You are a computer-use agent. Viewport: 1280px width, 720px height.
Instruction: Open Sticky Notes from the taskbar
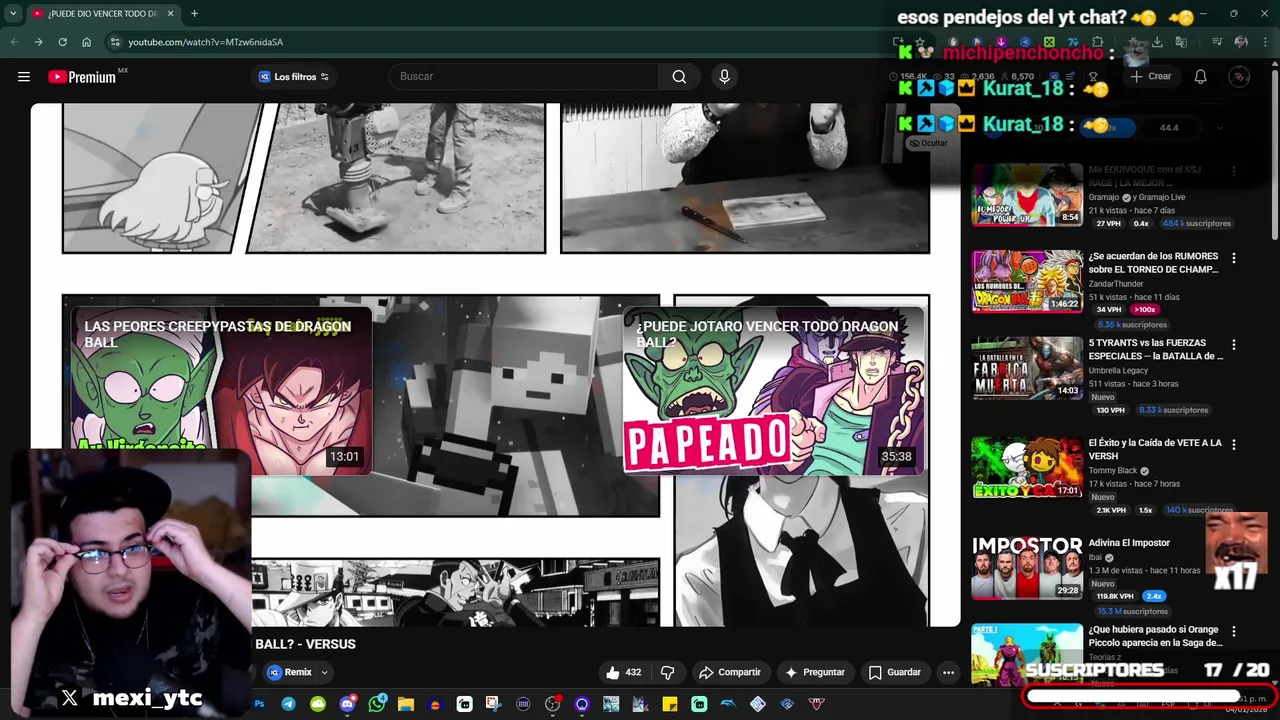tap(670, 704)
